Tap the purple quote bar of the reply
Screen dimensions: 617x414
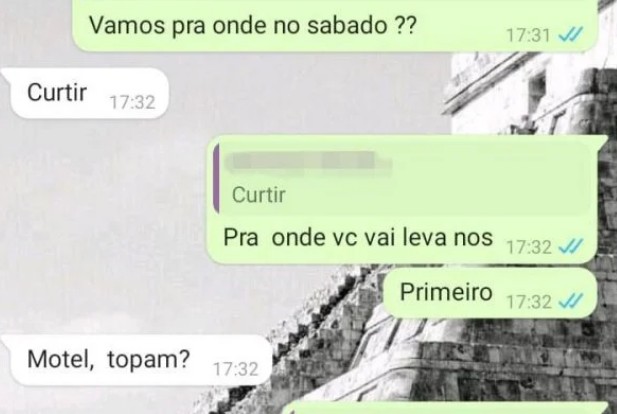tap(216, 178)
